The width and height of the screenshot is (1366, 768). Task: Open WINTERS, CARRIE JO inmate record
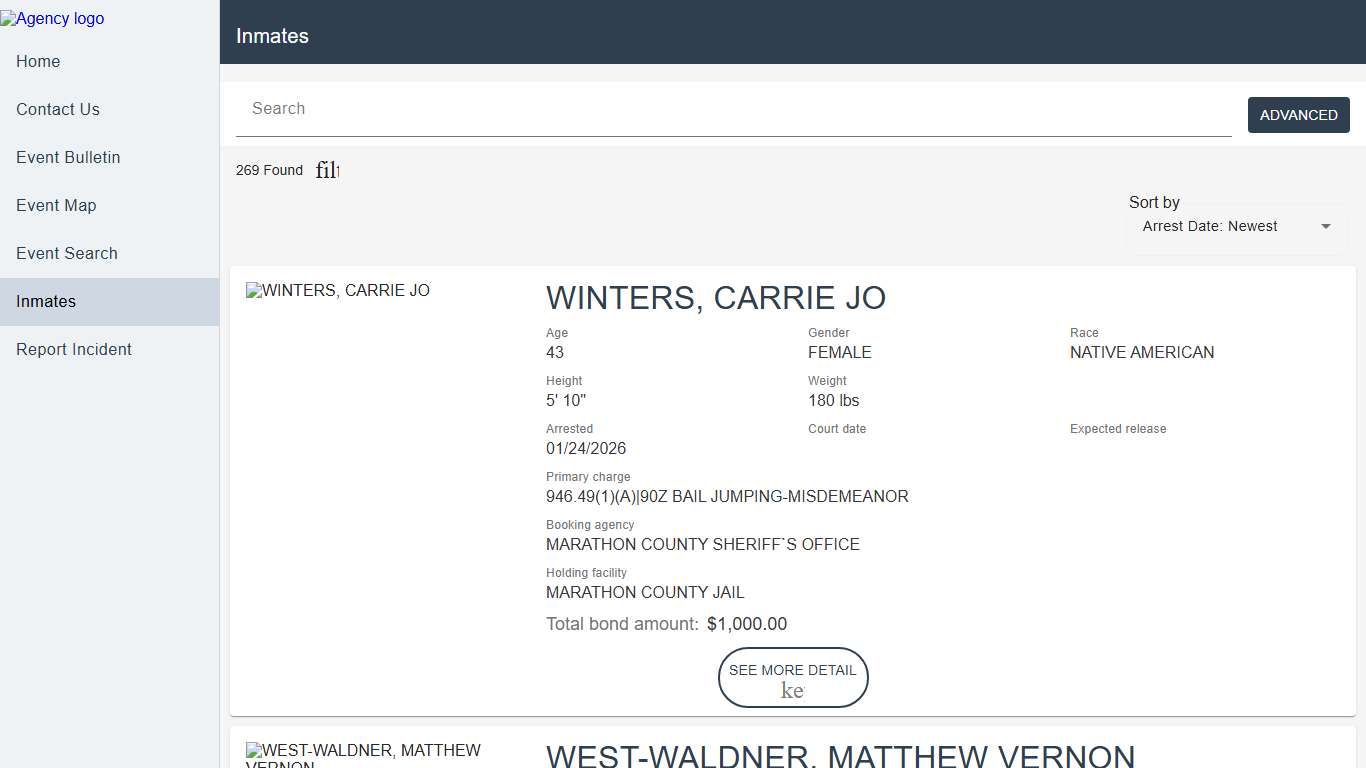tap(716, 297)
